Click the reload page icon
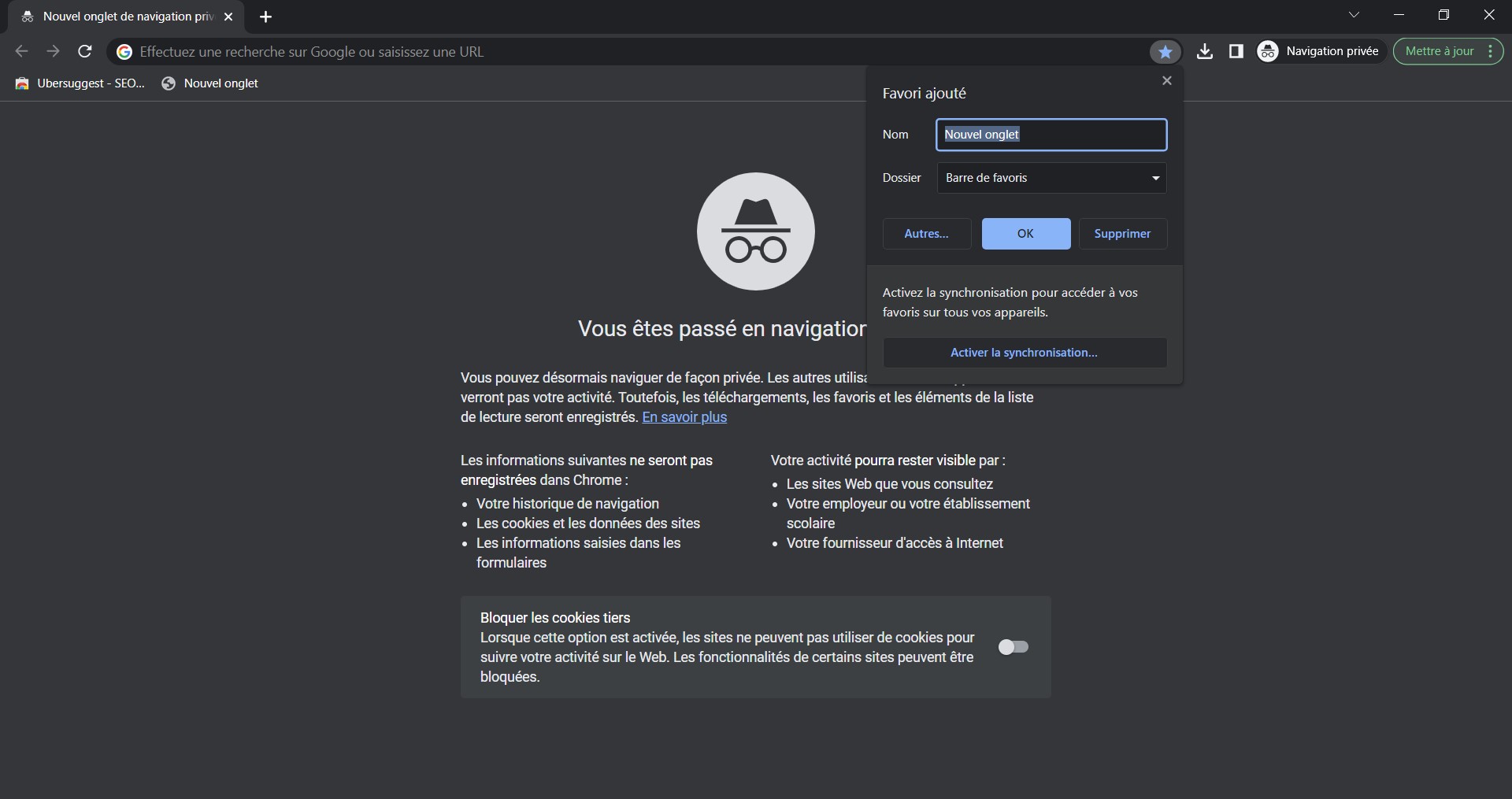1512x799 pixels. pos(85,52)
